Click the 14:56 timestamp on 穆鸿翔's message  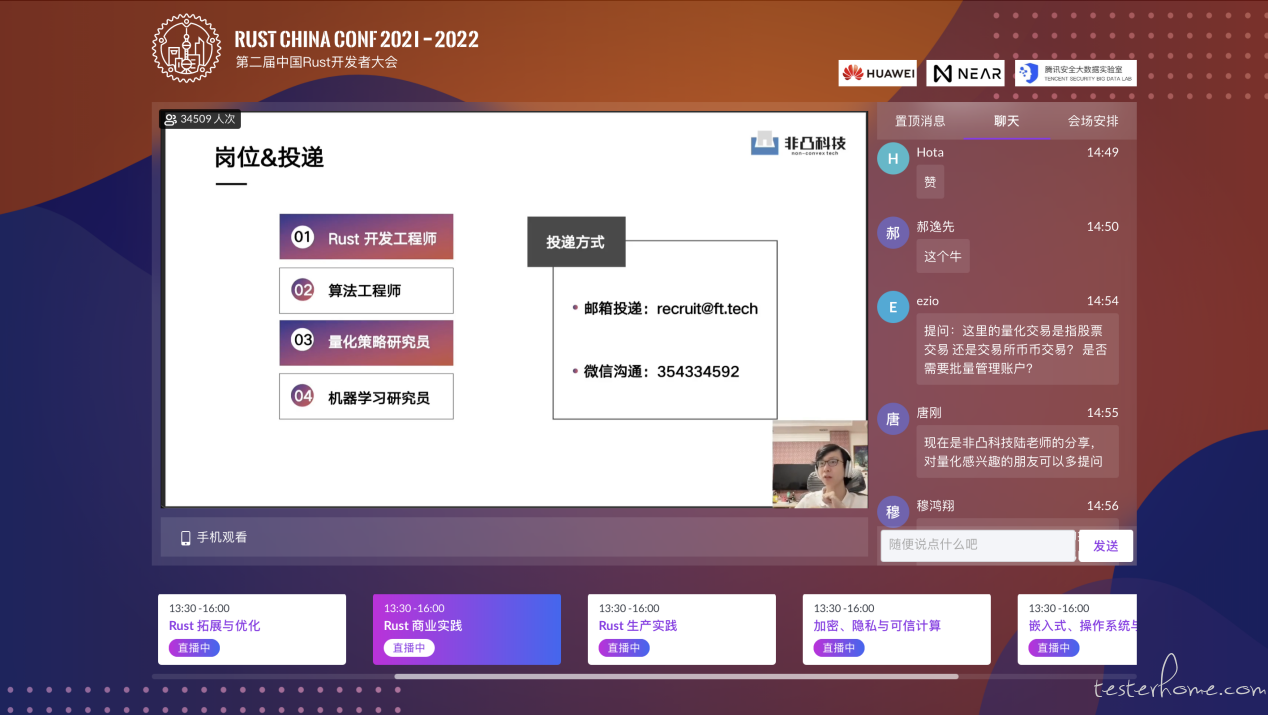tap(1103, 506)
